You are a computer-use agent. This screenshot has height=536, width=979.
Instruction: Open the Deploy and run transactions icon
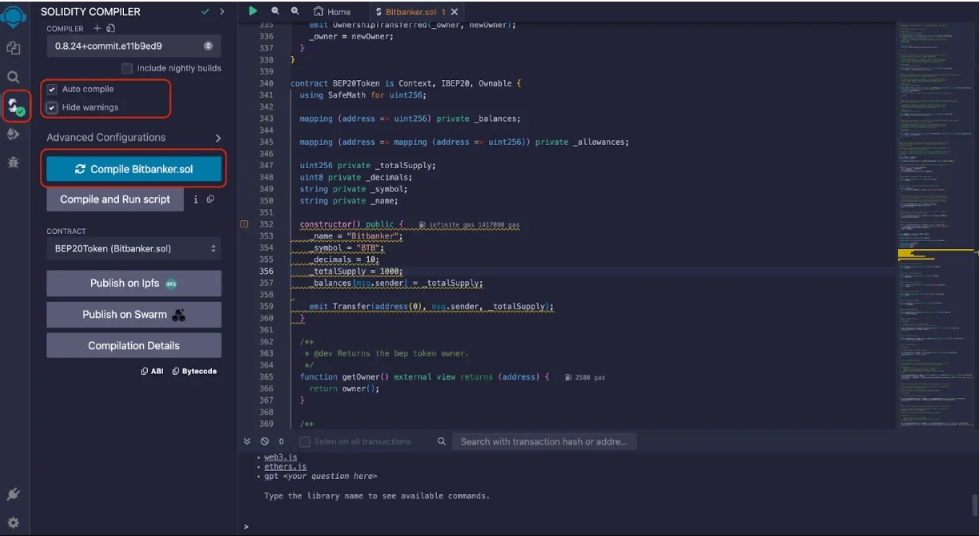pos(13,134)
